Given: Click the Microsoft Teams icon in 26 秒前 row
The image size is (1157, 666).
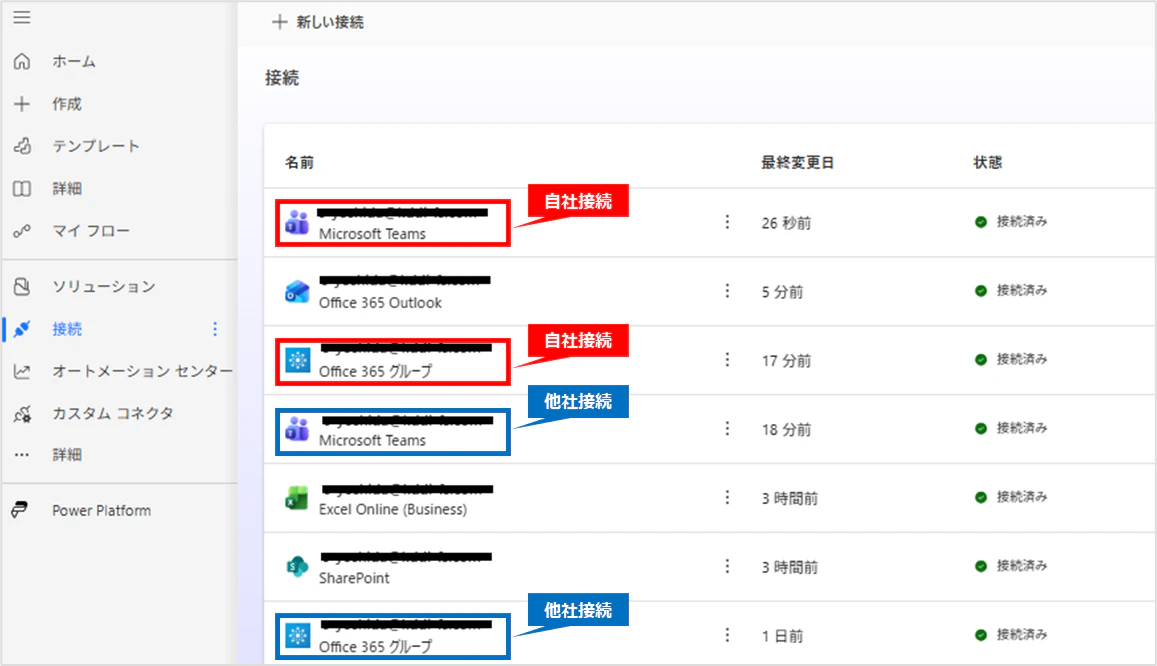Looking at the screenshot, I should (297, 222).
